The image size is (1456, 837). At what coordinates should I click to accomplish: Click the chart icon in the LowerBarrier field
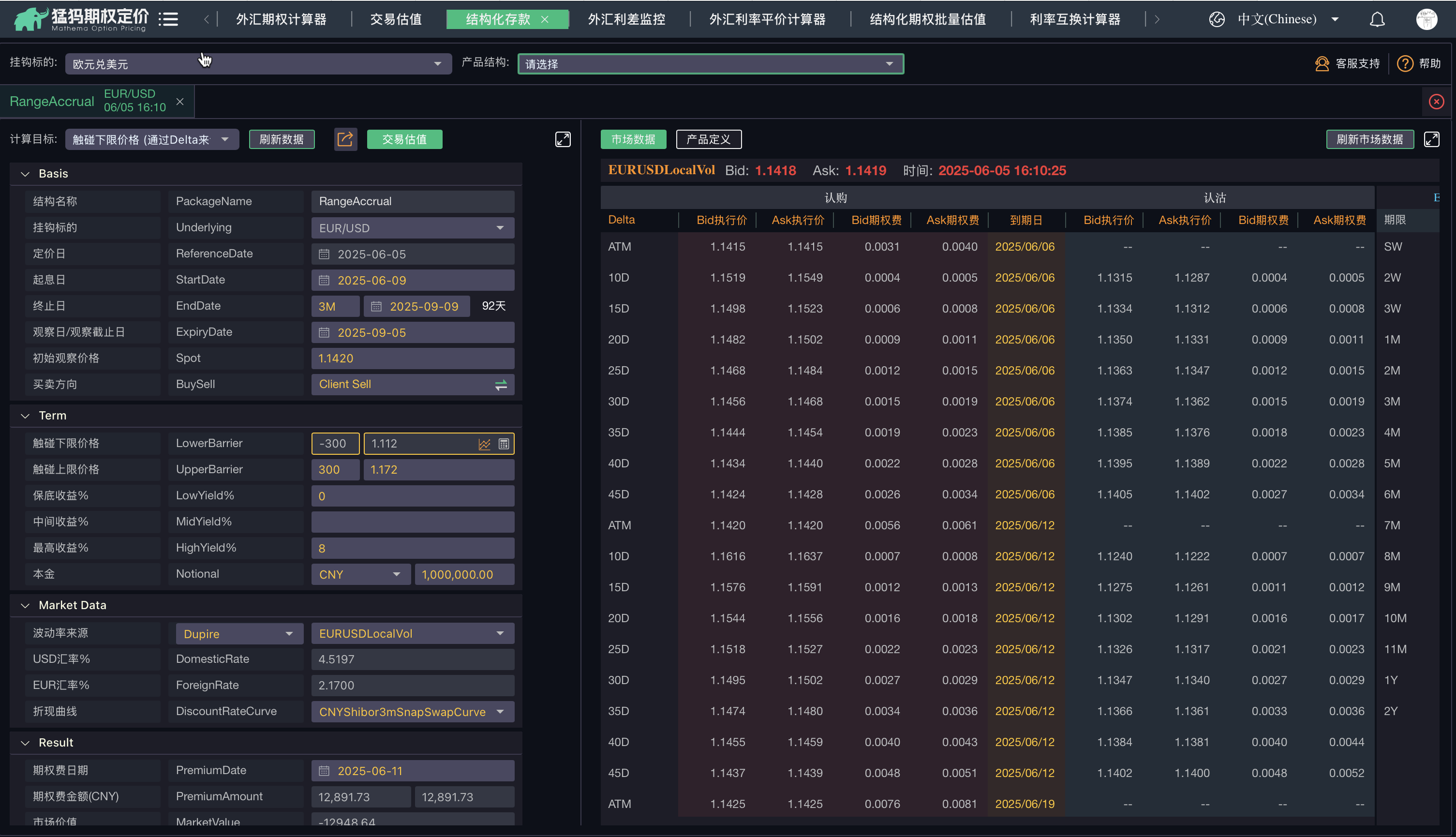pyautogui.click(x=484, y=444)
